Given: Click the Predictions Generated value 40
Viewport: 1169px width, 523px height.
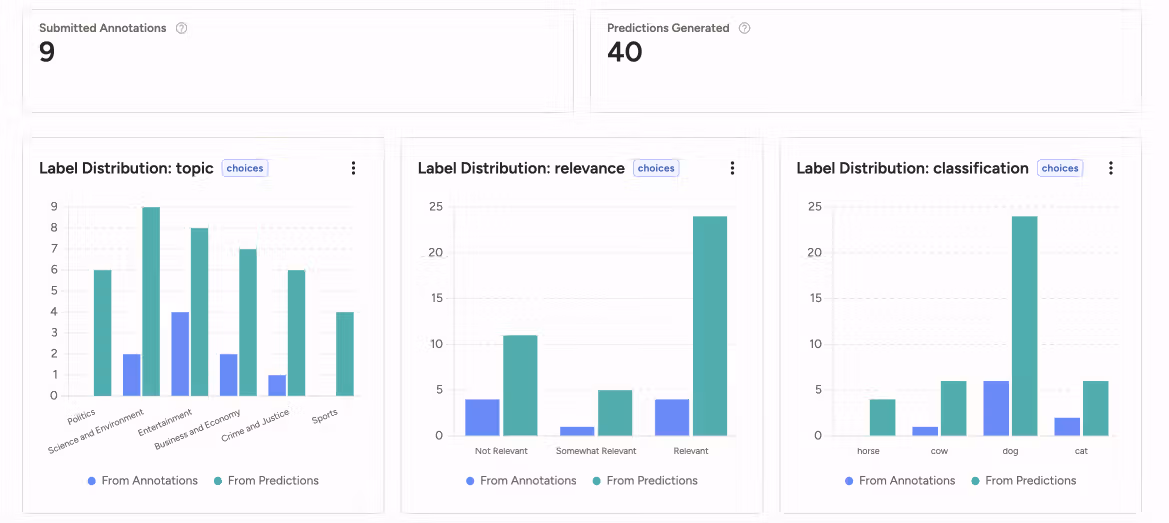Looking at the screenshot, I should pos(625,52).
